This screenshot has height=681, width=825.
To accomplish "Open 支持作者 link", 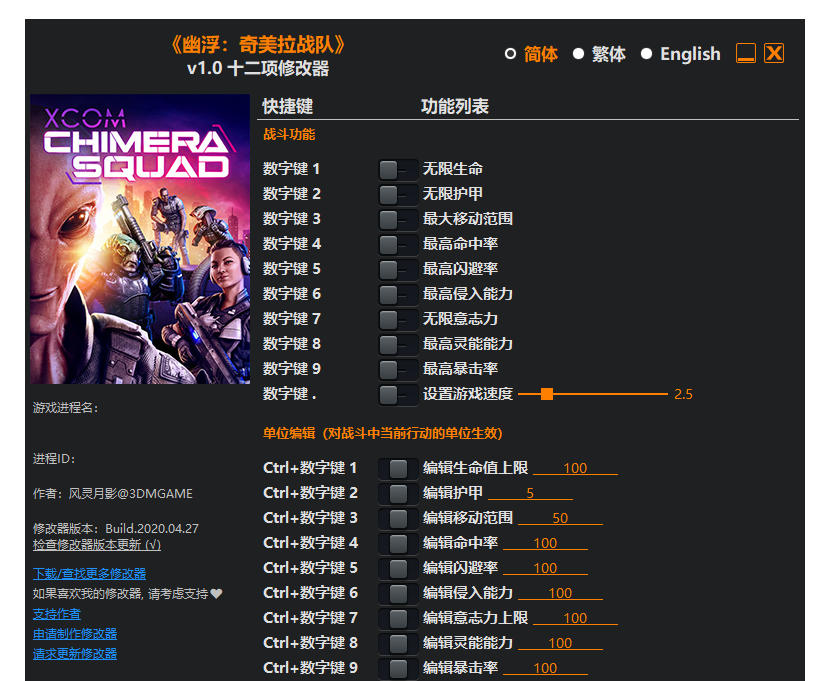I will [x=57, y=614].
